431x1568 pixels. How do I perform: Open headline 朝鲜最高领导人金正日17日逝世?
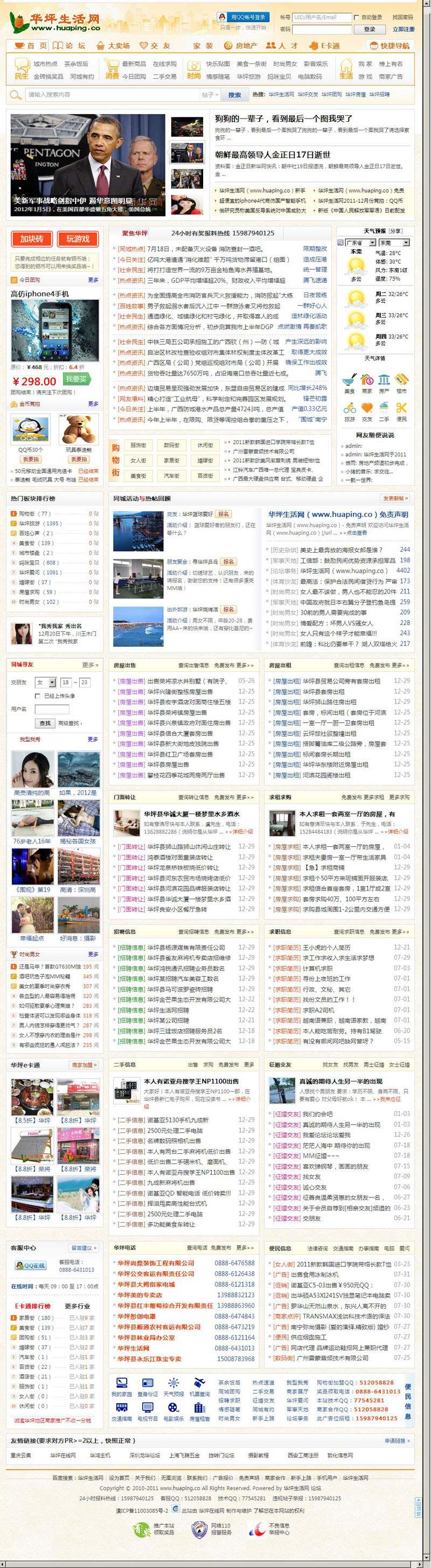click(x=272, y=155)
